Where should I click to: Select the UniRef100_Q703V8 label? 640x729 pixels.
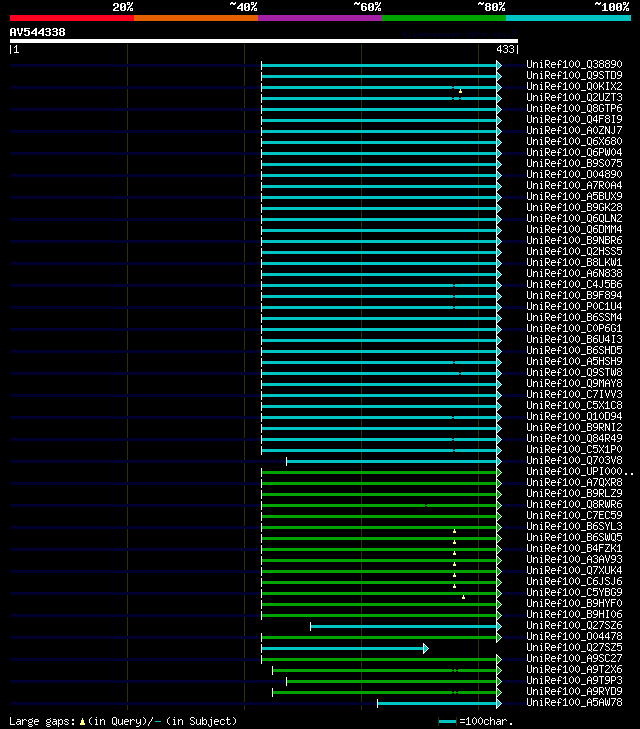pos(574,460)
